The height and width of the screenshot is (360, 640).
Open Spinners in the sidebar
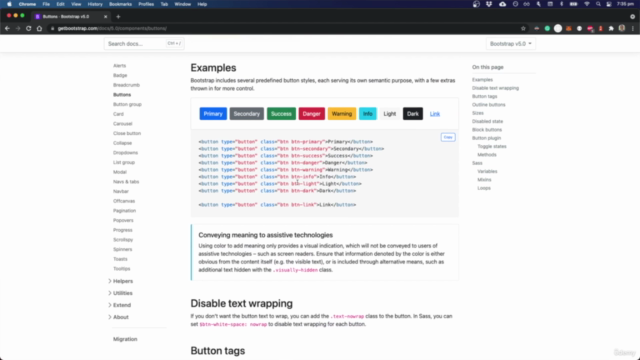point(122,249)
